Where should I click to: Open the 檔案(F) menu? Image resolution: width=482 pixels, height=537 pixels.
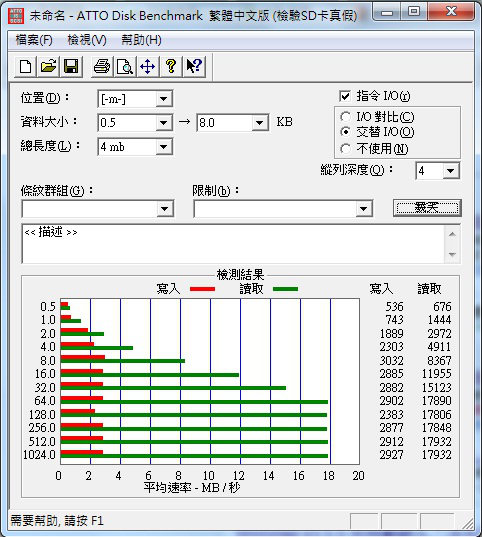(x=34, y=40)
